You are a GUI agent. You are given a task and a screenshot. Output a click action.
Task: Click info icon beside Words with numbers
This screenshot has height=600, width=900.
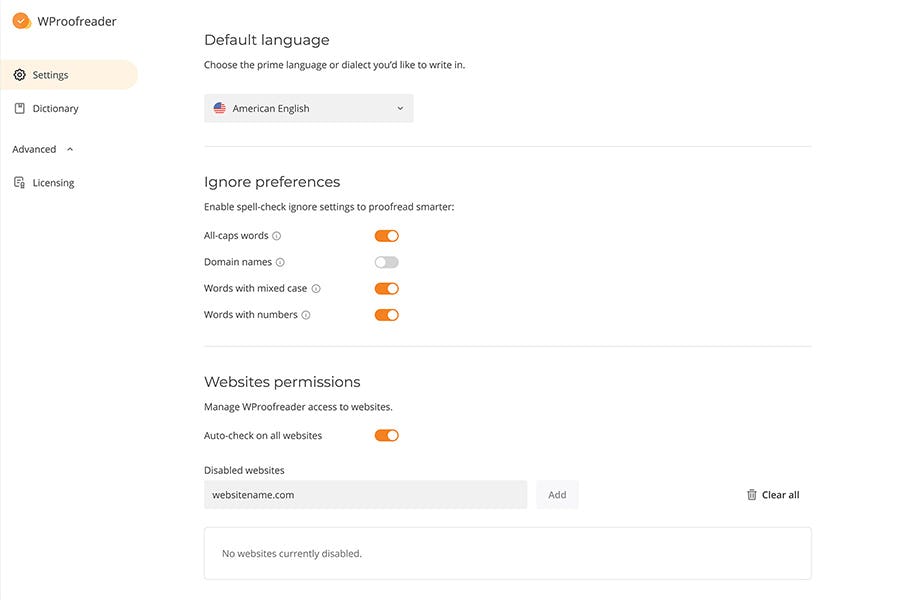306,315
